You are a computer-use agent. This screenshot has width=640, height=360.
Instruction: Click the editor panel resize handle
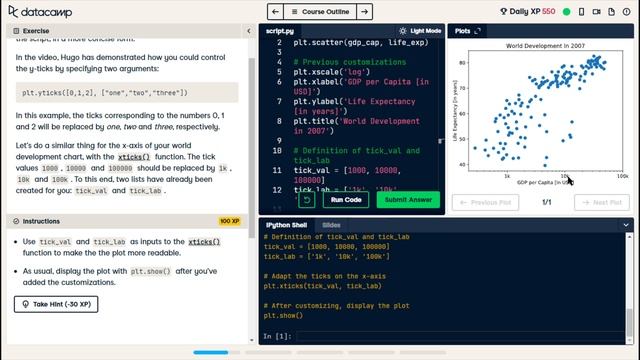pyautogui.click(x=440, y=141)
